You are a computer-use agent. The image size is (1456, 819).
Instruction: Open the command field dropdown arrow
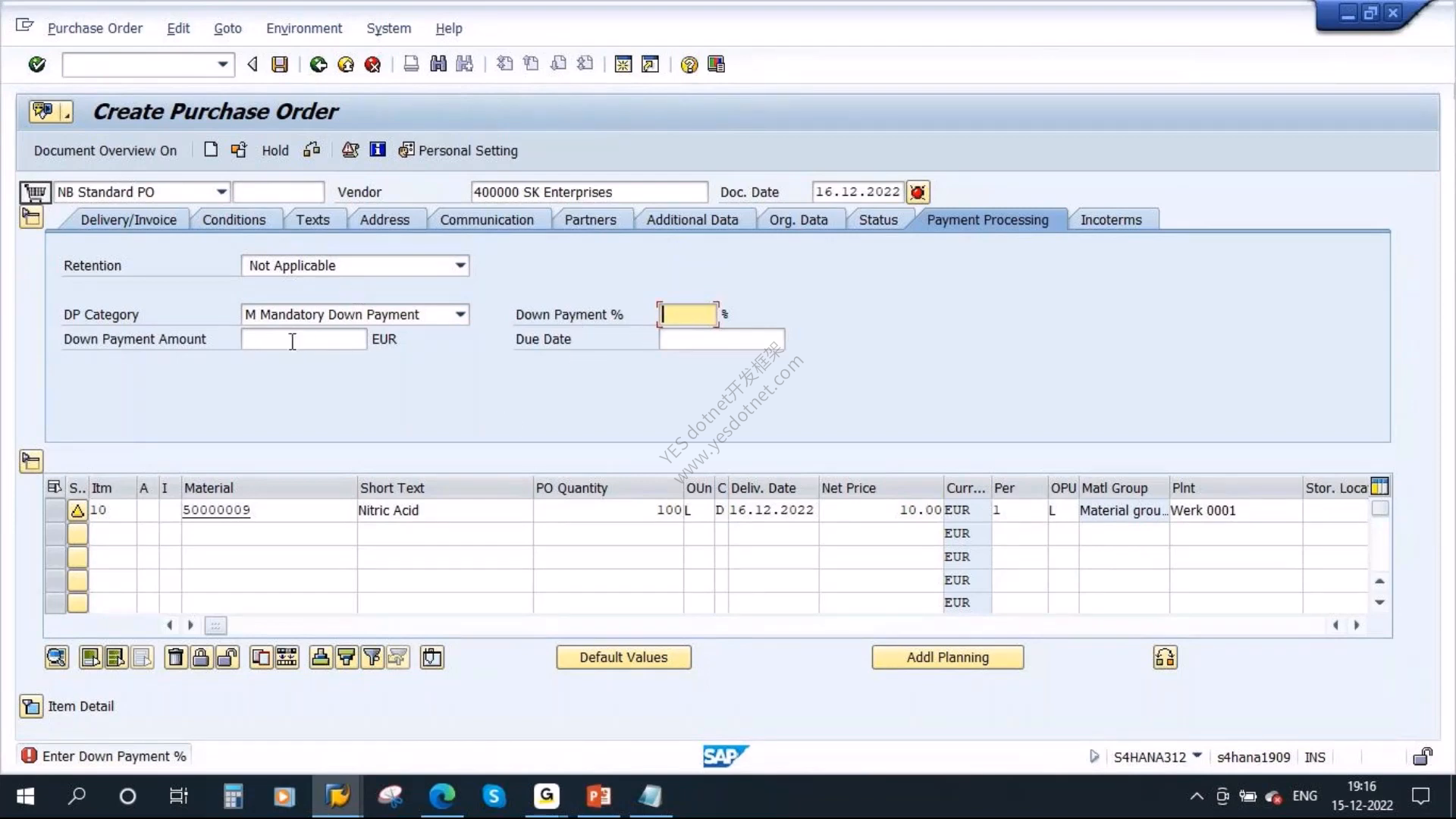pos(222,64)
